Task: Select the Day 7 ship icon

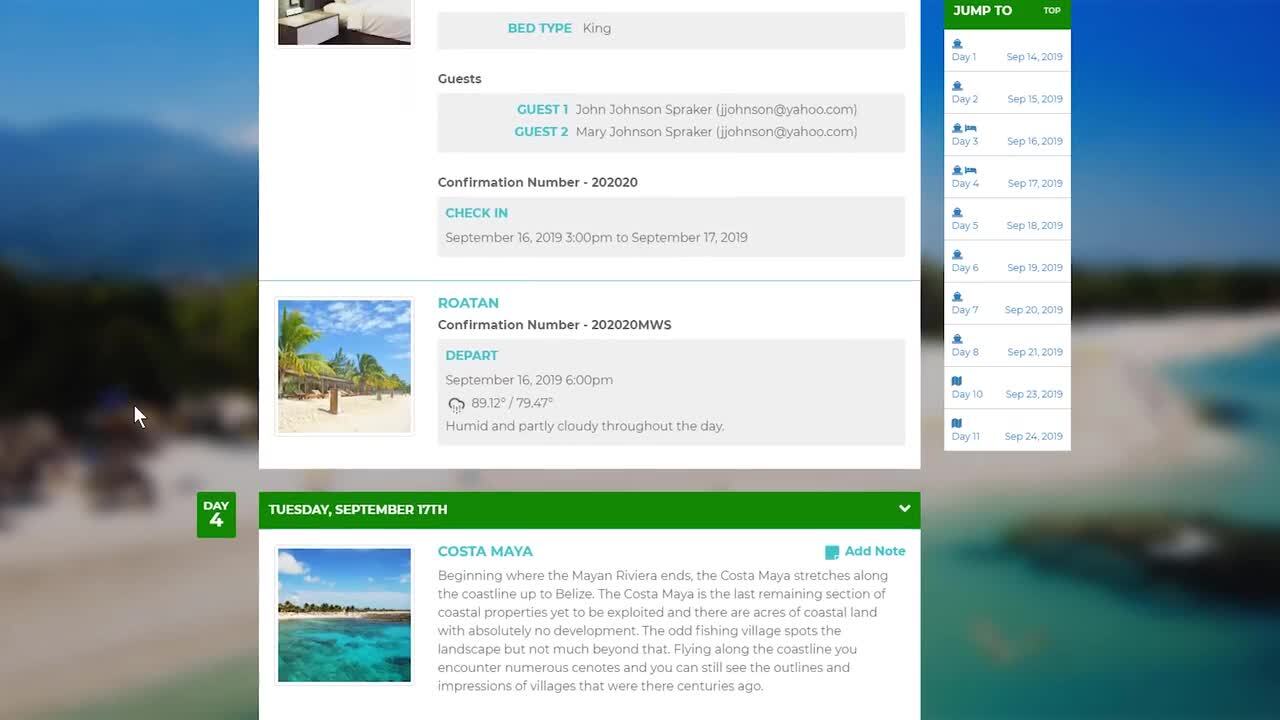Action: coord(957,296)
